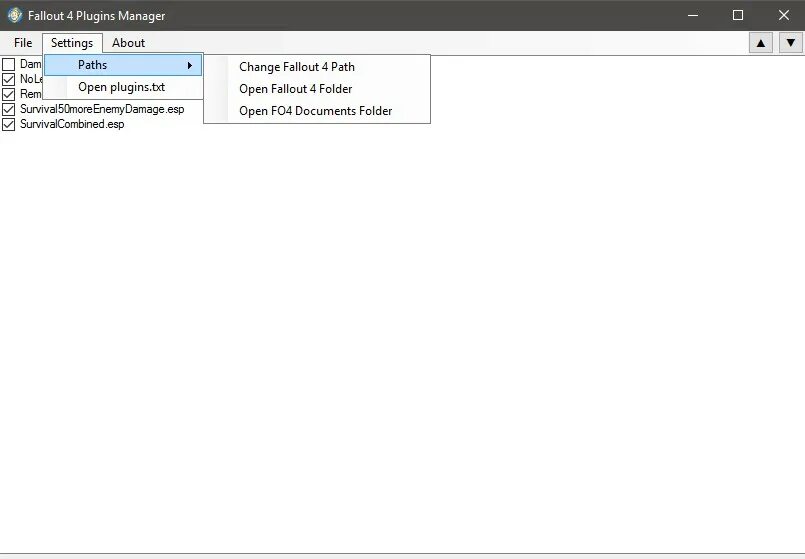Maximize the Plugins Manager window
Viewport: 805px width, 559px height.
pos(738,15)
